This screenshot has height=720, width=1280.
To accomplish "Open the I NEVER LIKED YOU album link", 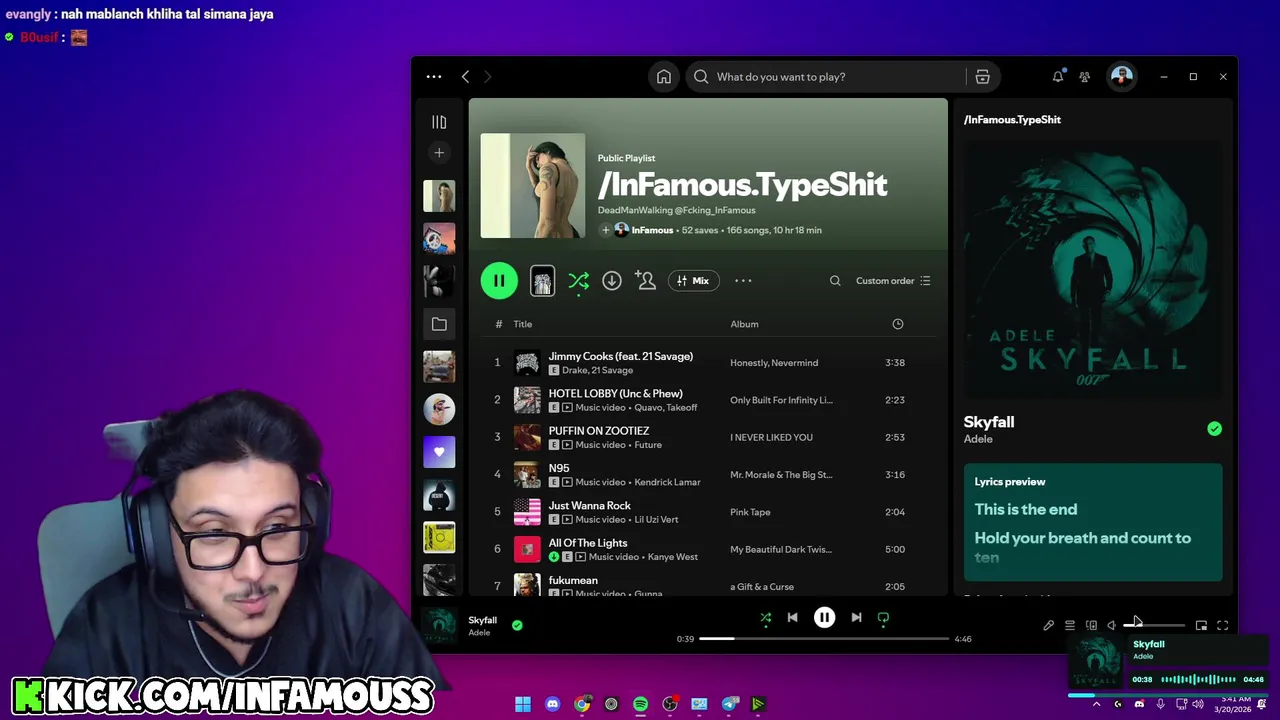I will pos(771,437).
